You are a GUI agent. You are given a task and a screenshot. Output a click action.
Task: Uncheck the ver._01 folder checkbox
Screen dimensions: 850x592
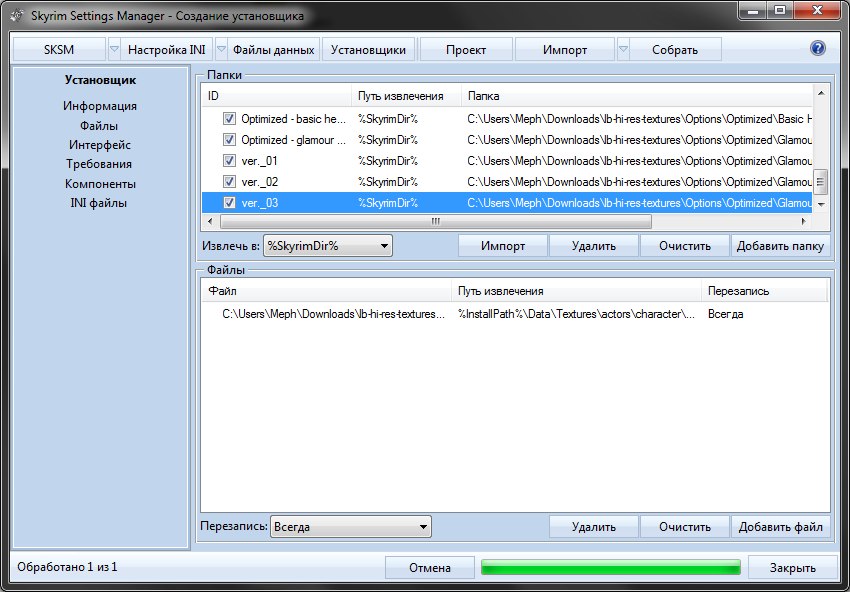(x=229, y=161)
